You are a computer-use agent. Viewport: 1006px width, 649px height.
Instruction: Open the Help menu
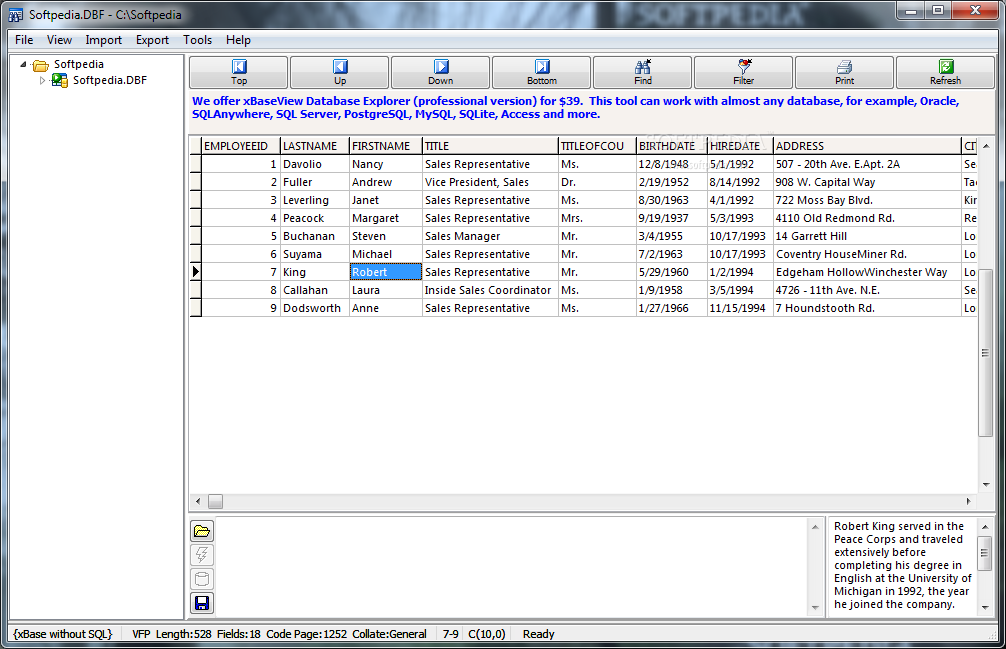point(238,40)
